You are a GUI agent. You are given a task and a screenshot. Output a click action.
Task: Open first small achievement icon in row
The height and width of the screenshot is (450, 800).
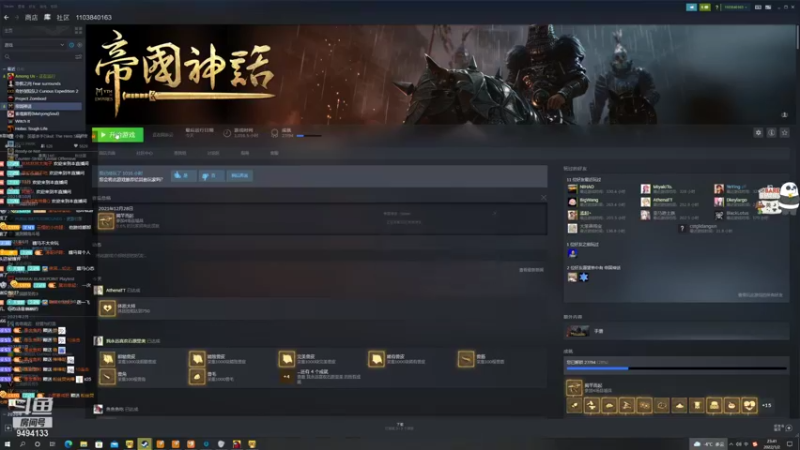[574, 405]
